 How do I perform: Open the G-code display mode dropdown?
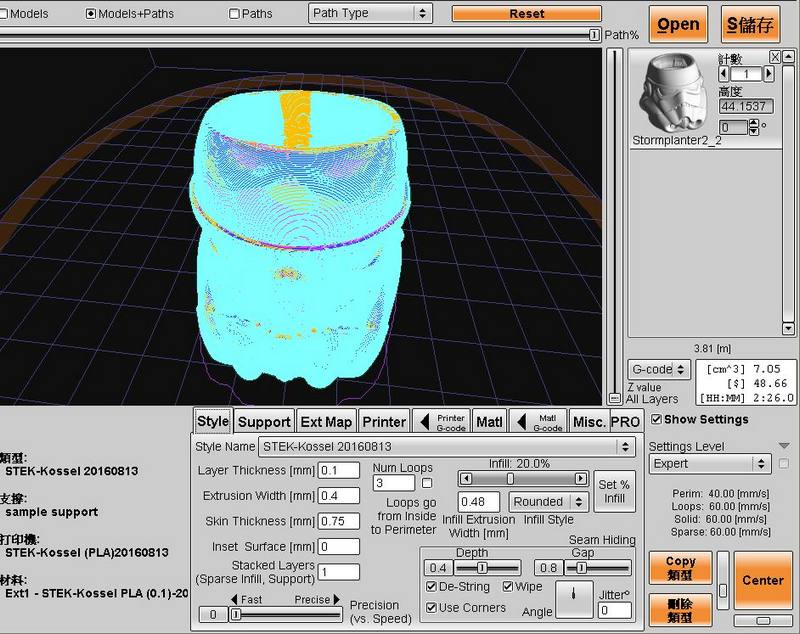coord(659,369)
